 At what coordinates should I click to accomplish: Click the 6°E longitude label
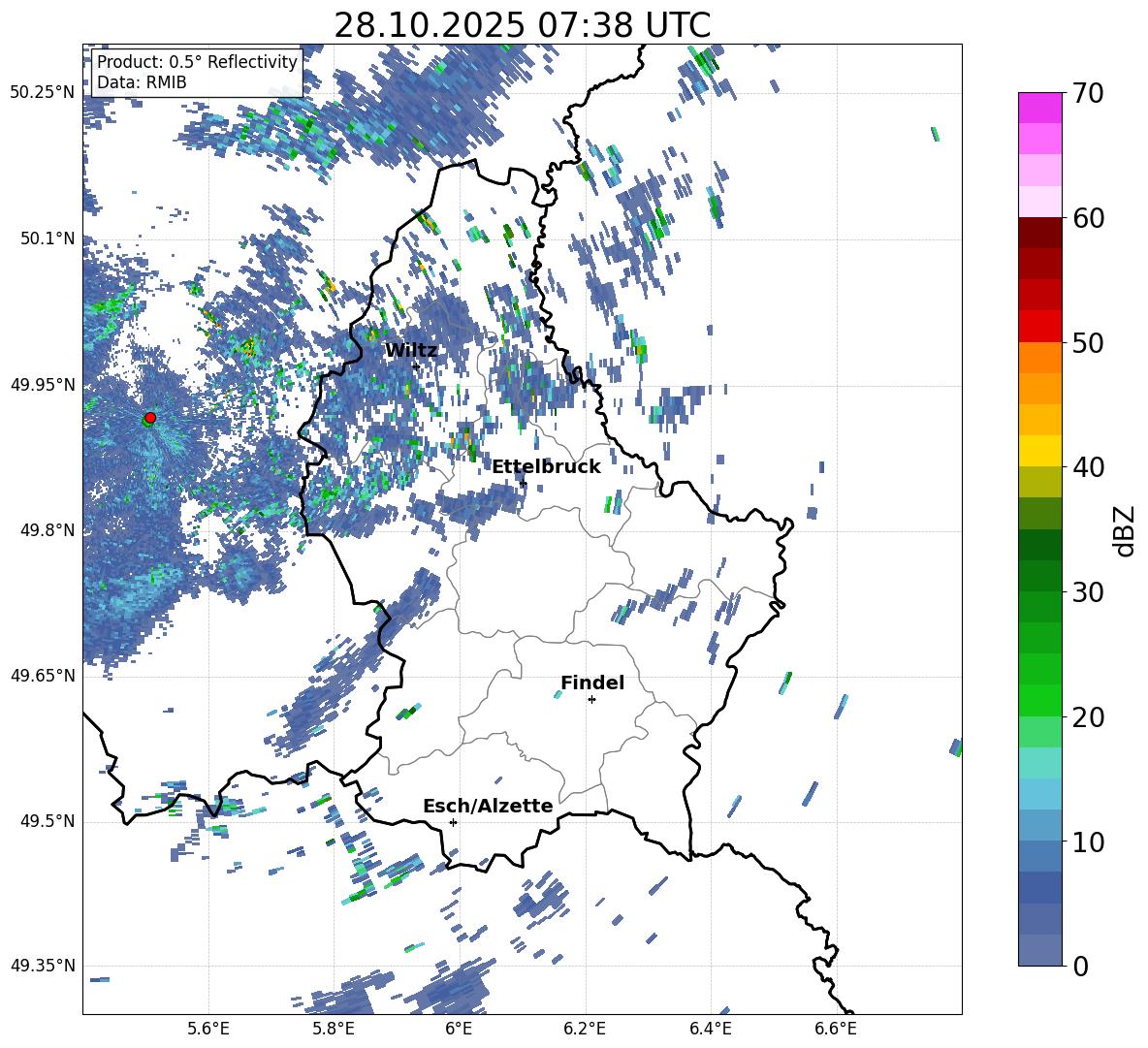coord(459,1029)
